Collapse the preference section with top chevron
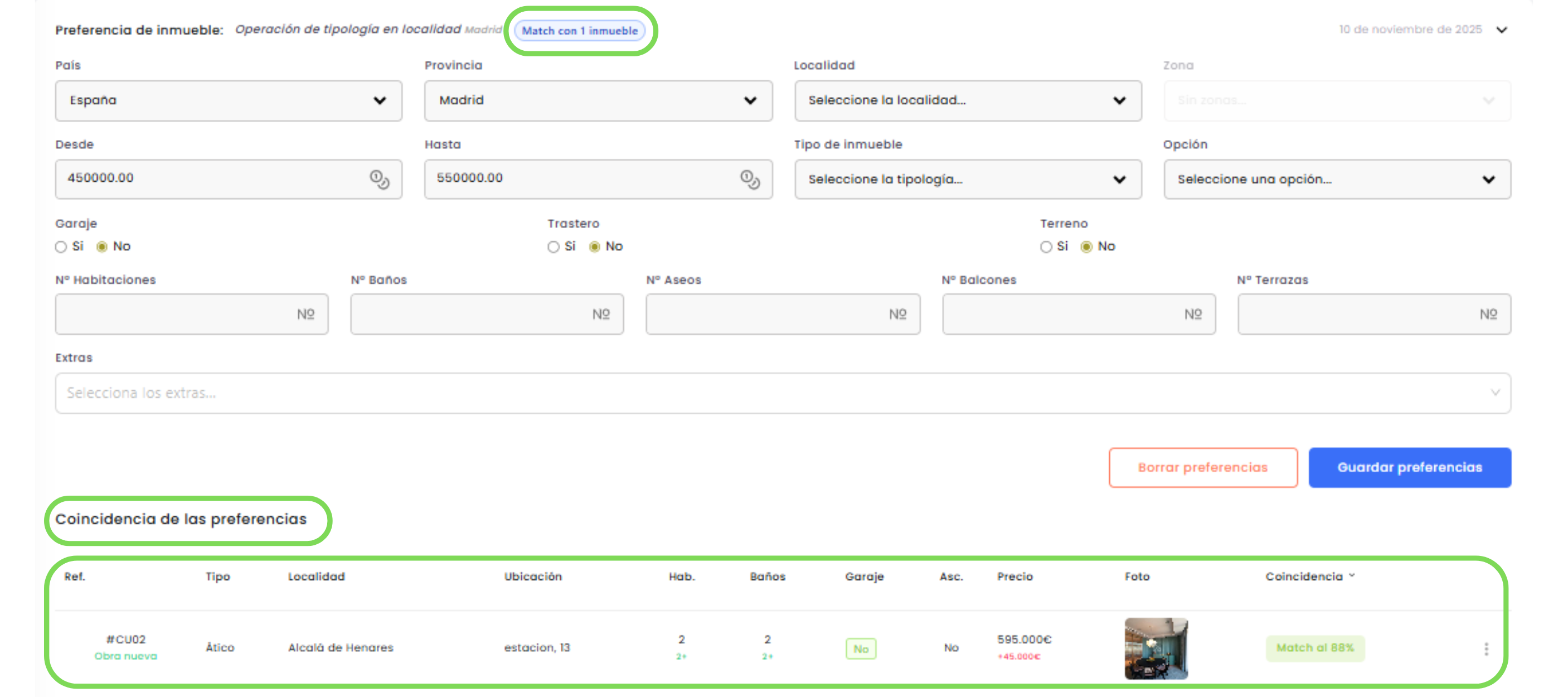The height and width of the screenshot is (697, 1568). coord(1502,30)
